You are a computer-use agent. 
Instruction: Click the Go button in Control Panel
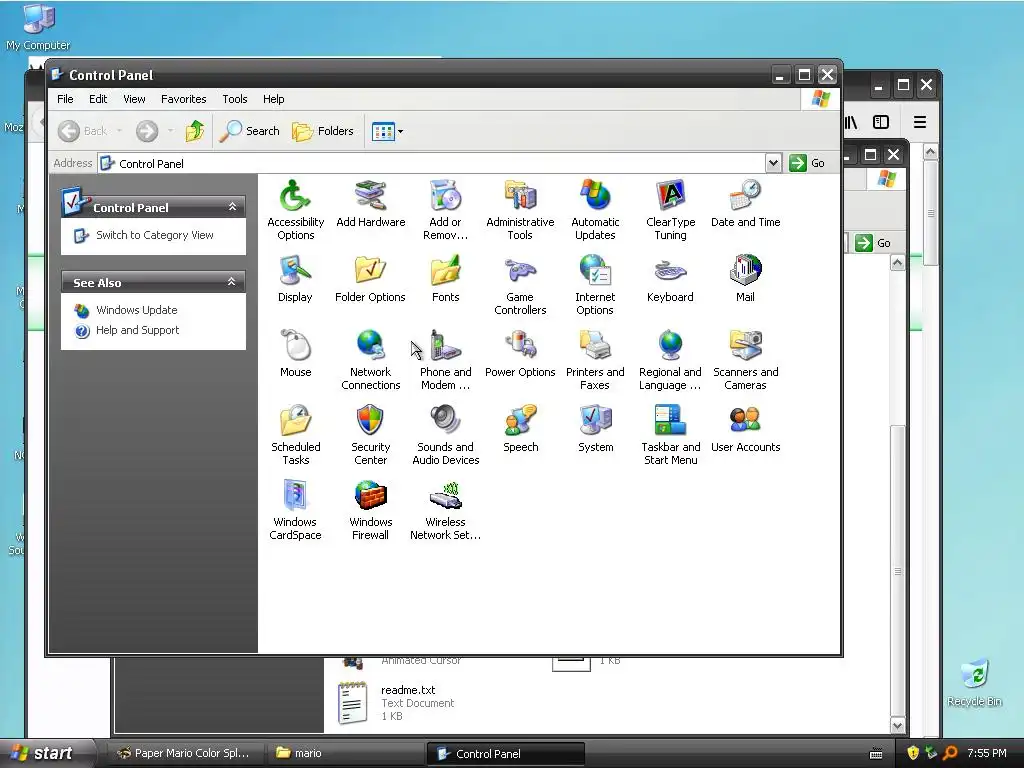coord(807,163)
